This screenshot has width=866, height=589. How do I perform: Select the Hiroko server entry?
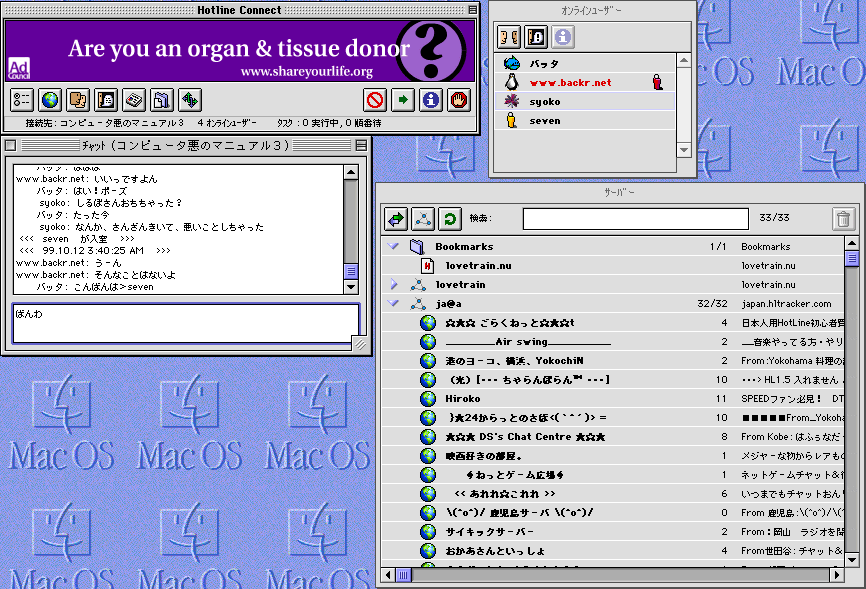462,399
